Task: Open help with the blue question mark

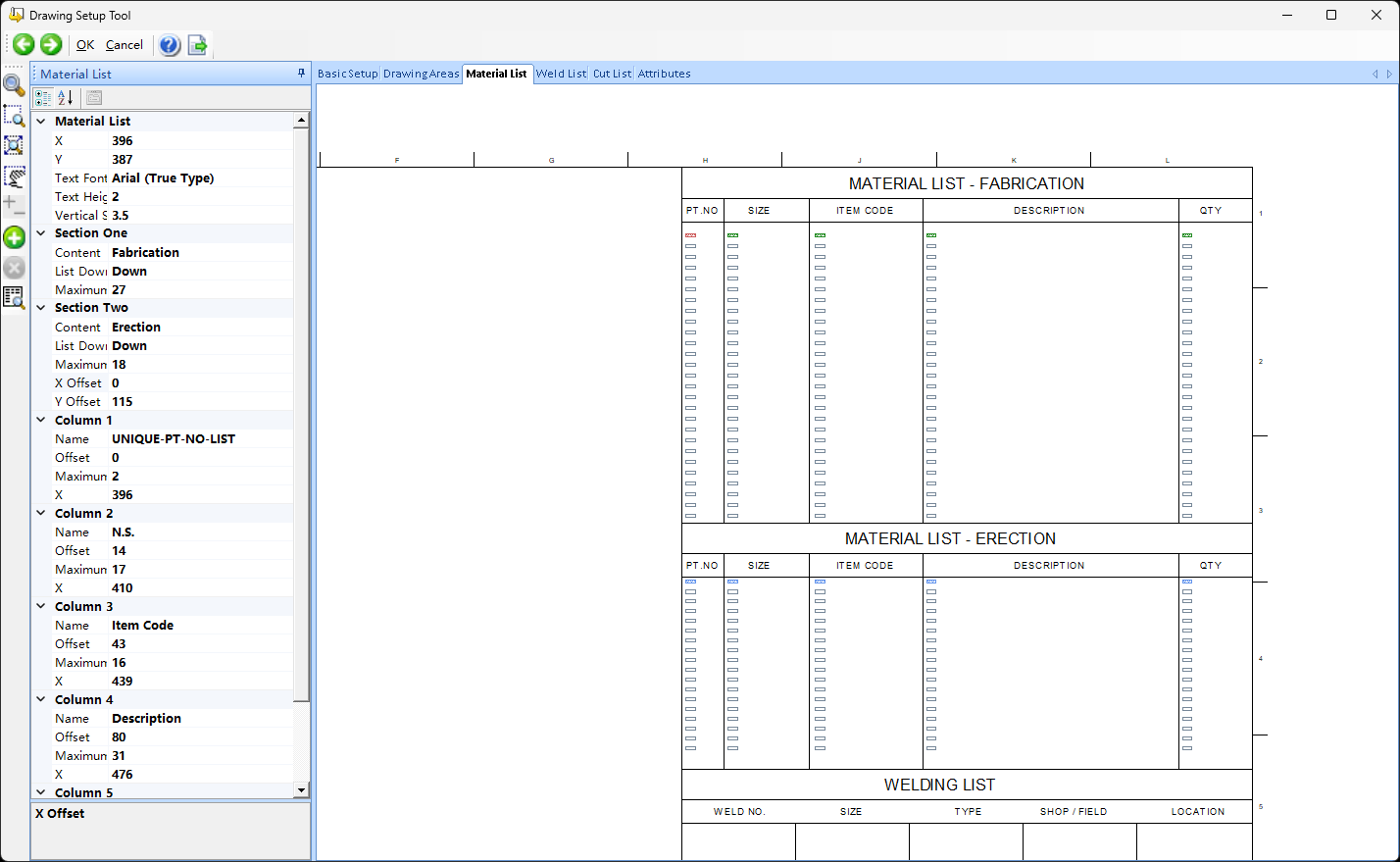Action: click(x=170, y=45)
